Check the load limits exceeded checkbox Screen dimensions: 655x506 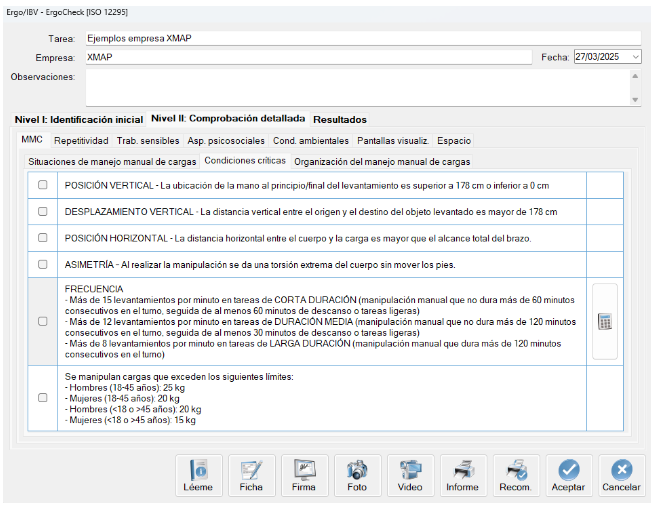coord(43,398)
